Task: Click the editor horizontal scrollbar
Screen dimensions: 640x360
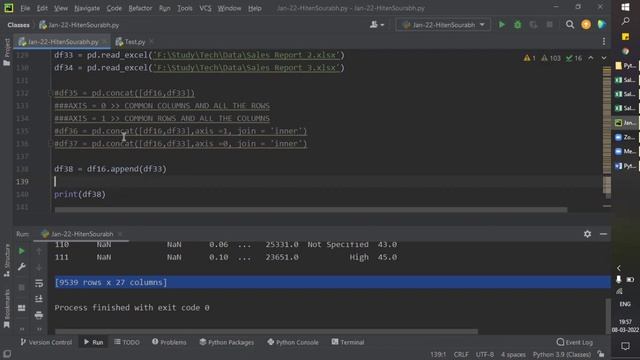Action: click(311, 210)
